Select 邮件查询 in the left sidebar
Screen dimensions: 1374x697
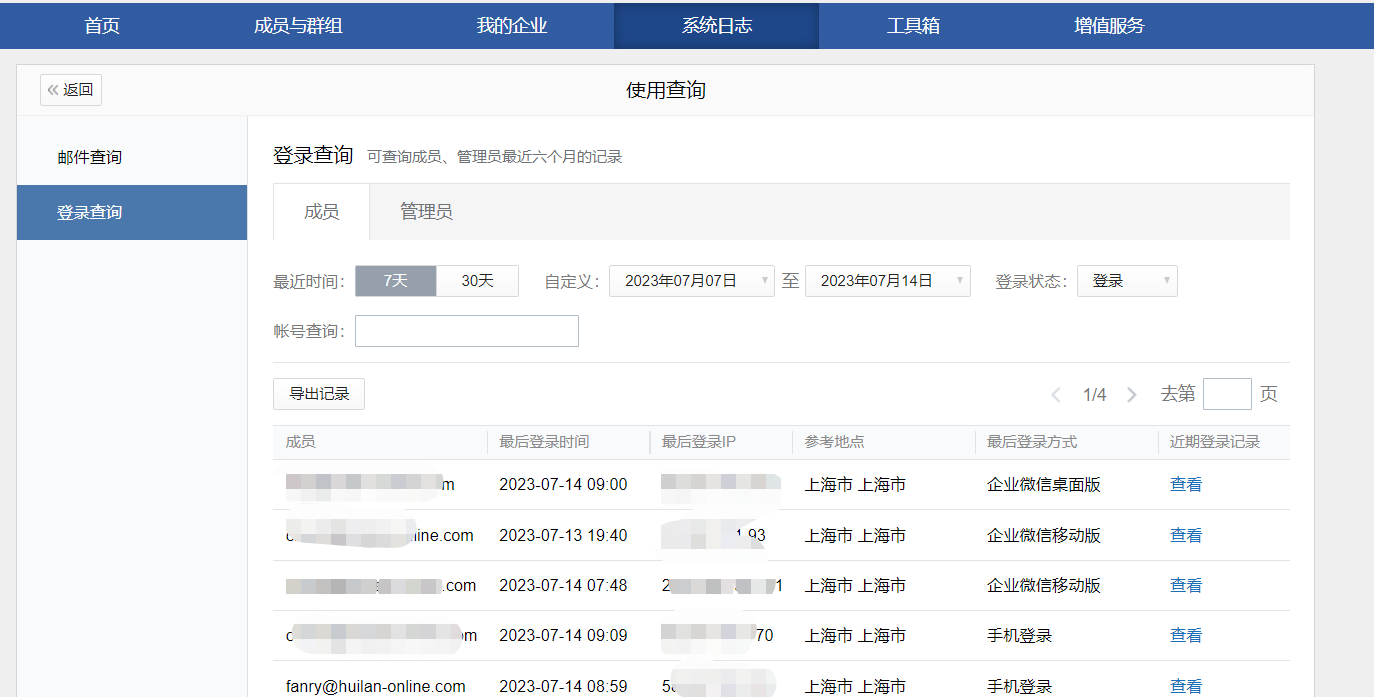[90, 158]
